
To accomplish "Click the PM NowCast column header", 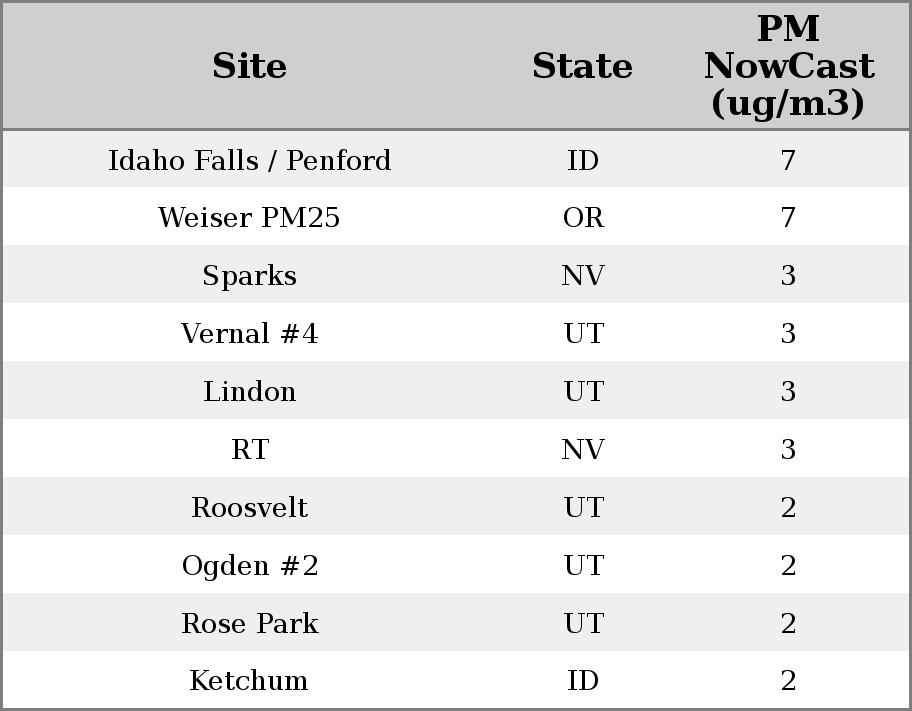I will click(788, 66).
